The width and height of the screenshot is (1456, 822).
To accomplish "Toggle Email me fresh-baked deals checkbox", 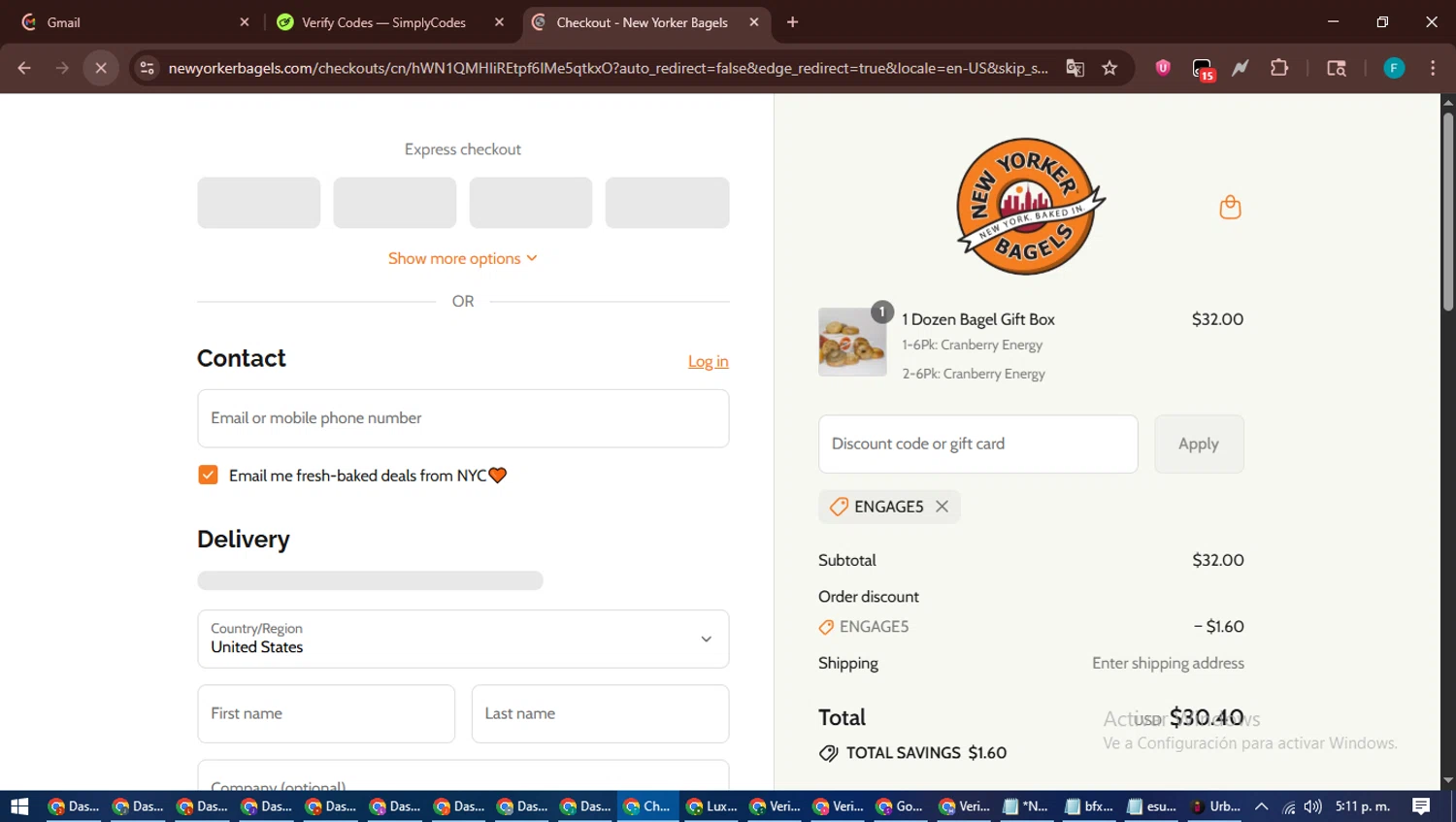I will 208,475.
